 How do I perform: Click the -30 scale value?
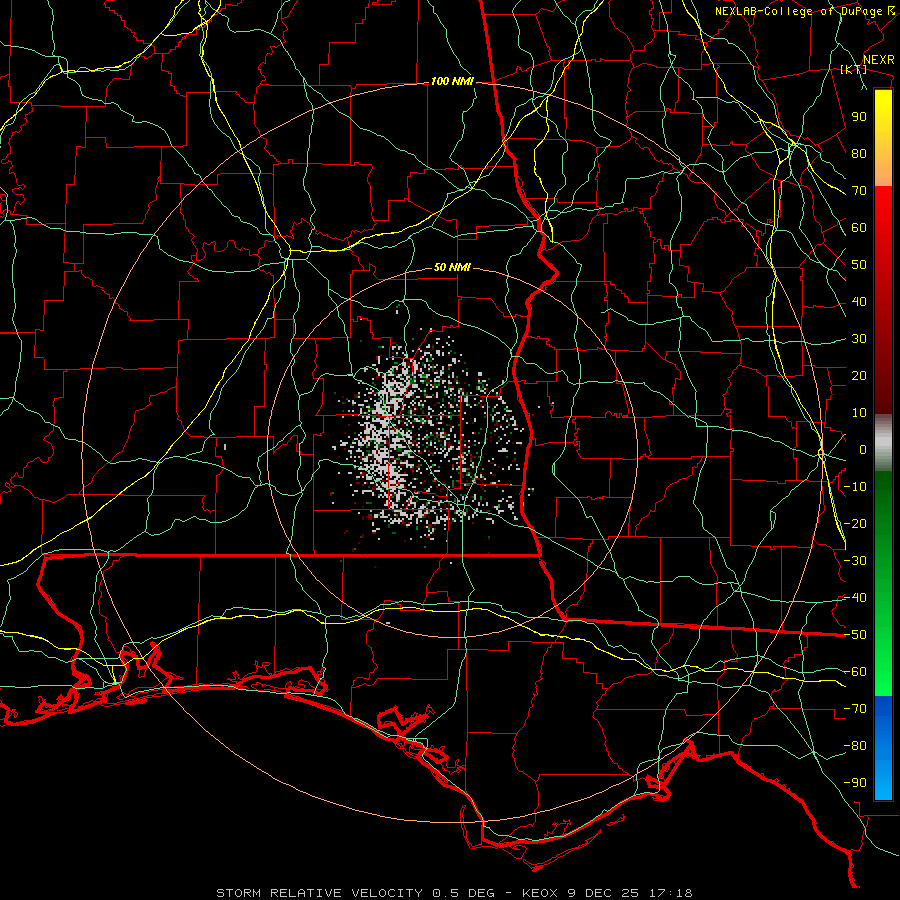[x=855, y=561]
